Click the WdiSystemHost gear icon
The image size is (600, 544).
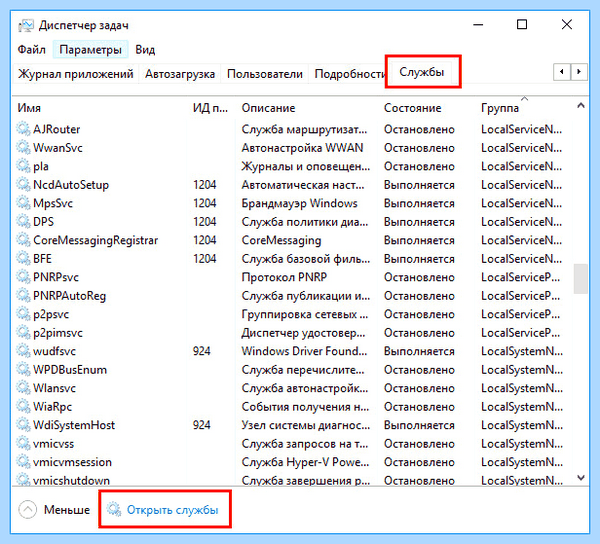23,425
